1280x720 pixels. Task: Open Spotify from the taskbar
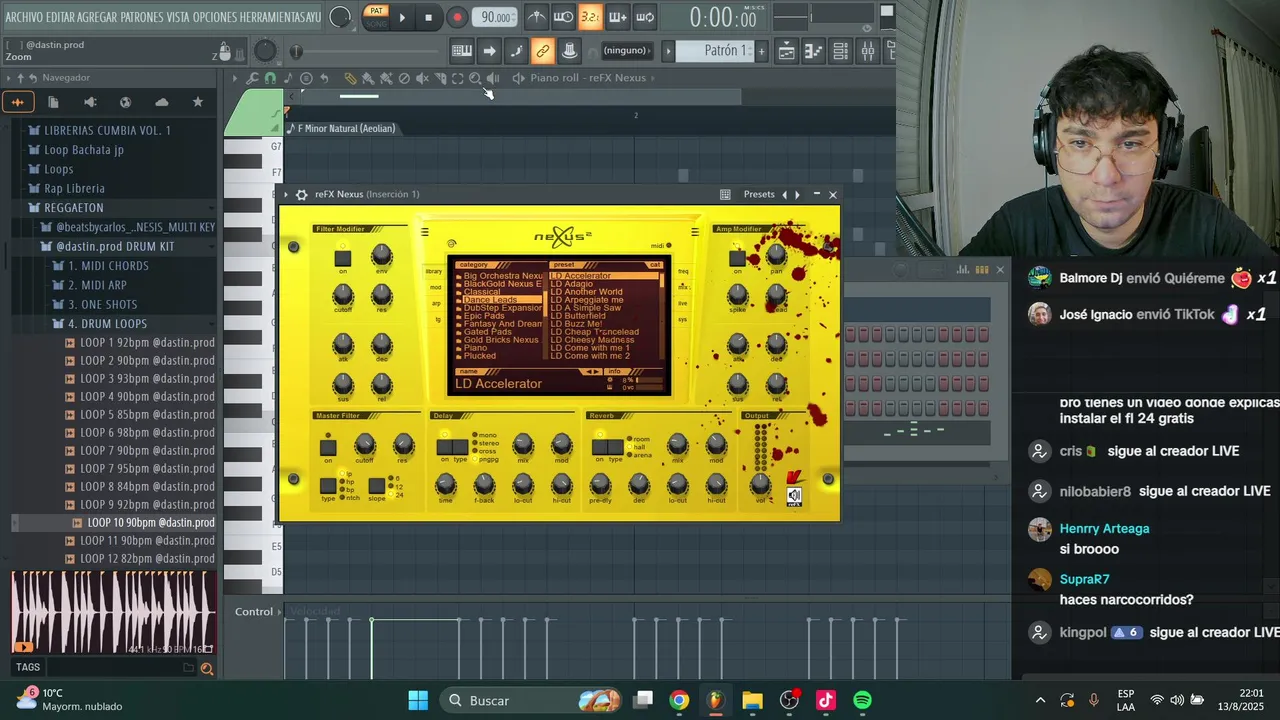pyautogui.click(x=862, y=700)
